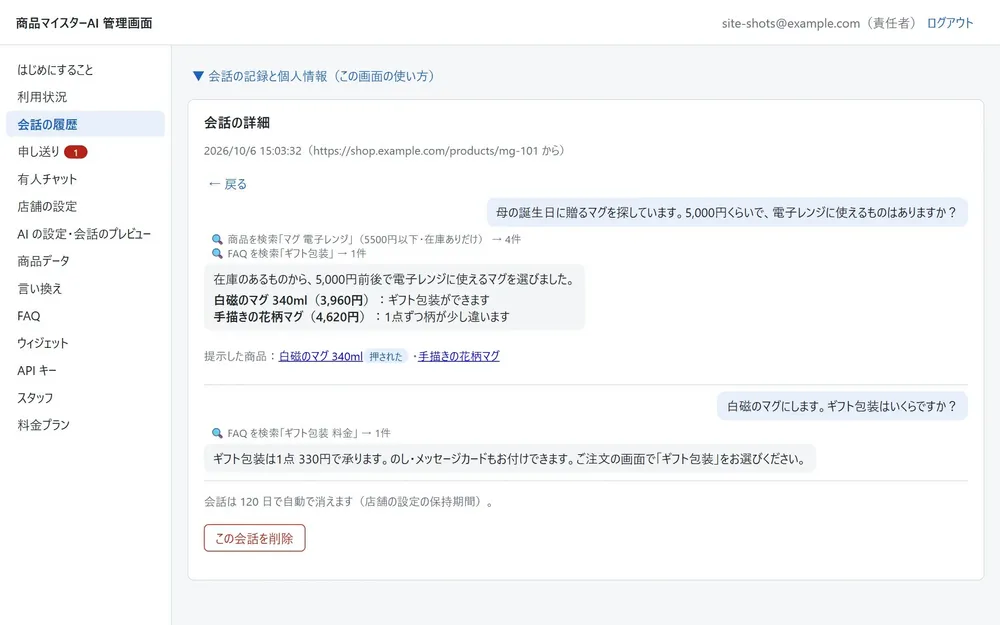This screenshot has height=625, width=1000.
Task: Click reply ギフト包装は1点 330円で承ります
Action: [510, 459]
